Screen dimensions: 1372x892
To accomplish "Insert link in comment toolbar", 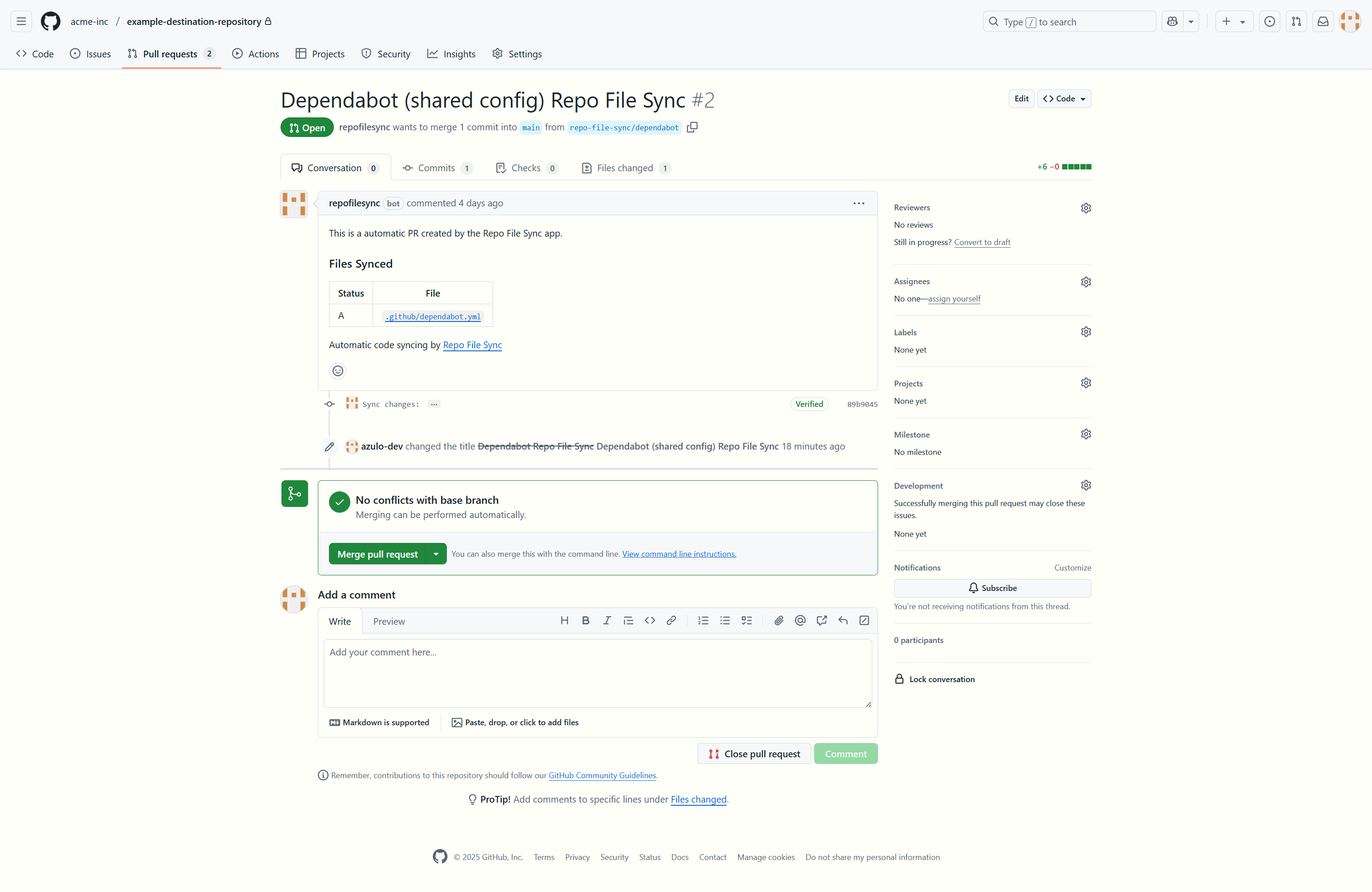I will 671,620.
